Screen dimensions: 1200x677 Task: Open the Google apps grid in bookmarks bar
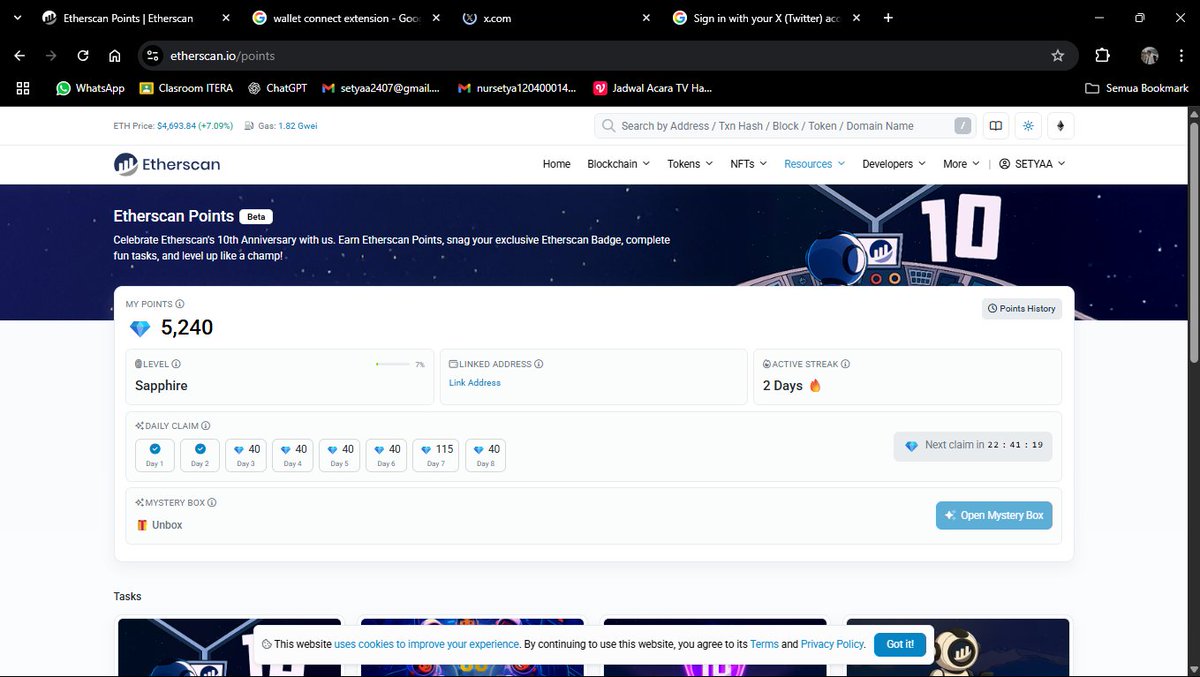23,88
